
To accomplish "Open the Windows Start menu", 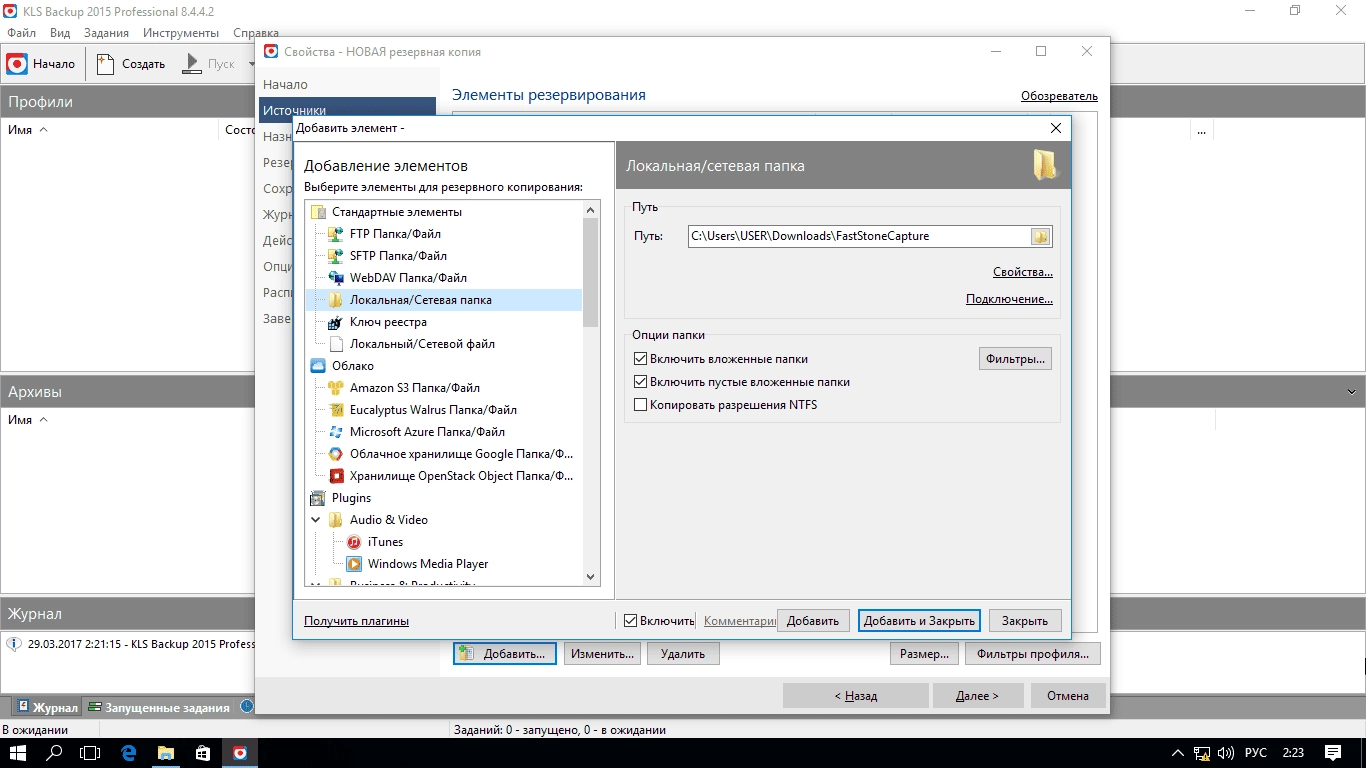I will tap(18, 752).
